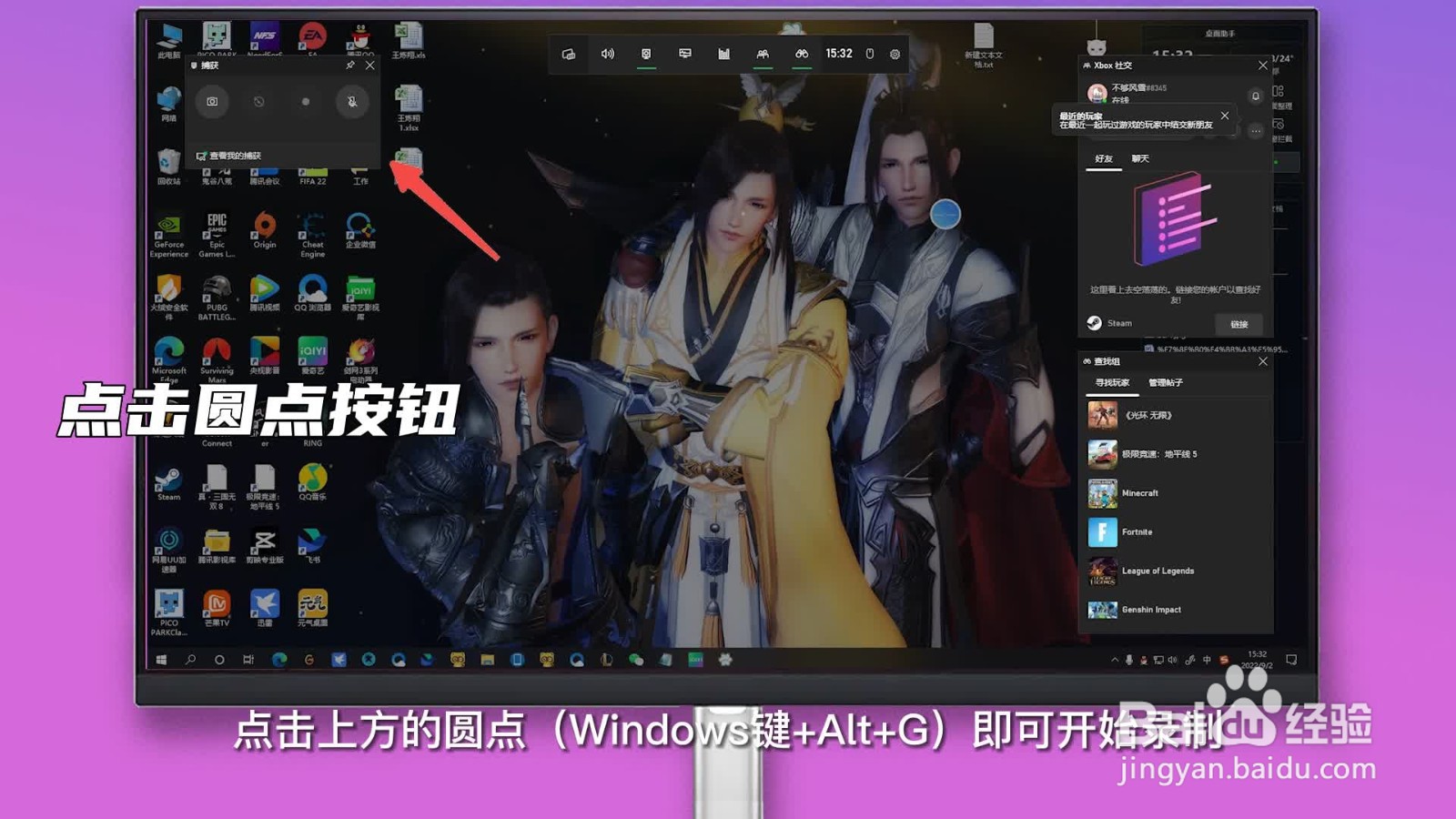Select the Surviving Mars desktop icon
The image size is (1456, 819).
(217, 360)
